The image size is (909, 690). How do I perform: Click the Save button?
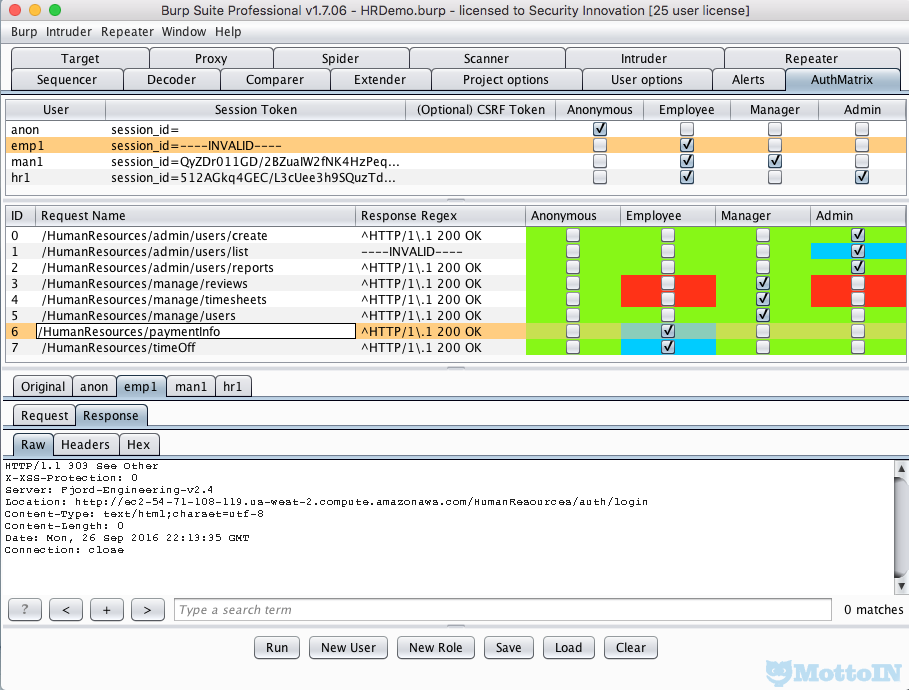click(x=508, y=648)
